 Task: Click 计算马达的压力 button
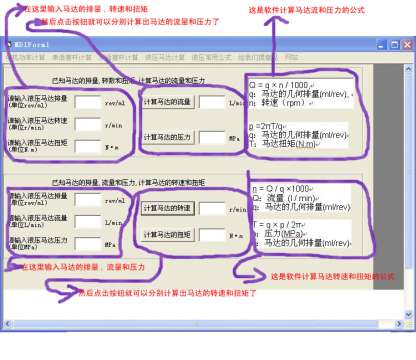click(168, 137)
